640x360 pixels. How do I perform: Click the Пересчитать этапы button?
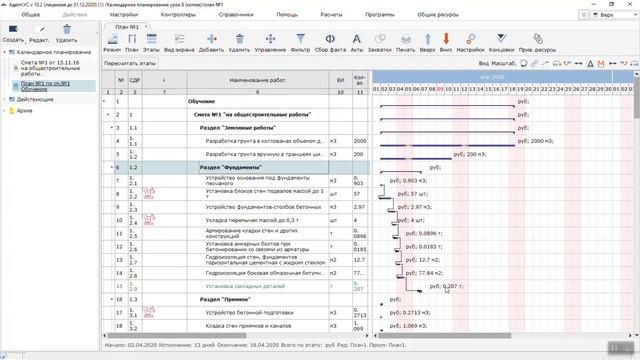130,63
